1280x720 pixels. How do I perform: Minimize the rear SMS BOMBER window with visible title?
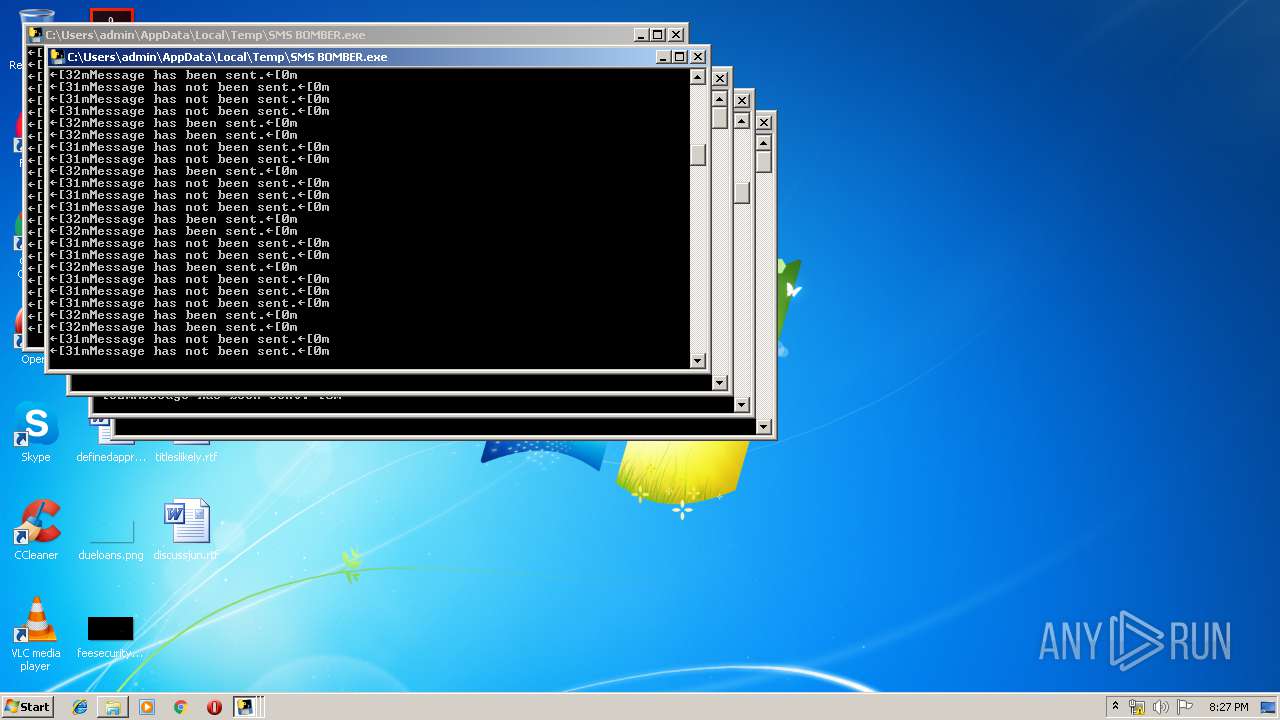(x=642, y=35)
